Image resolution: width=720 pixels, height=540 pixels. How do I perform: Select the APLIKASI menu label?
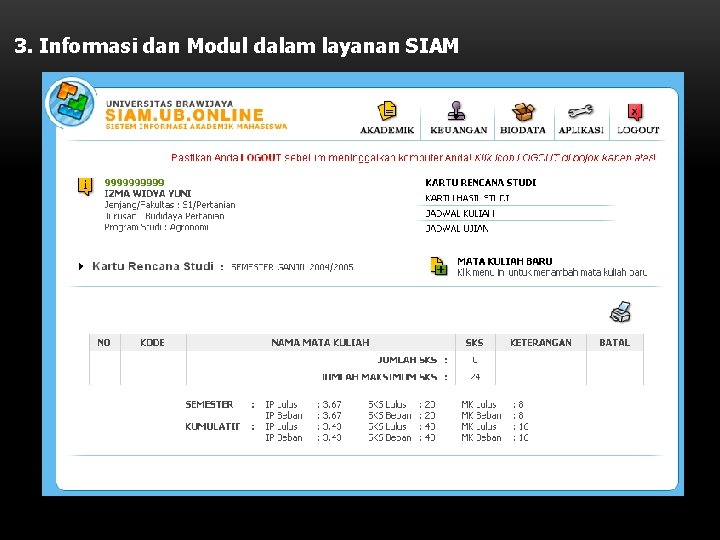(581, 130)
